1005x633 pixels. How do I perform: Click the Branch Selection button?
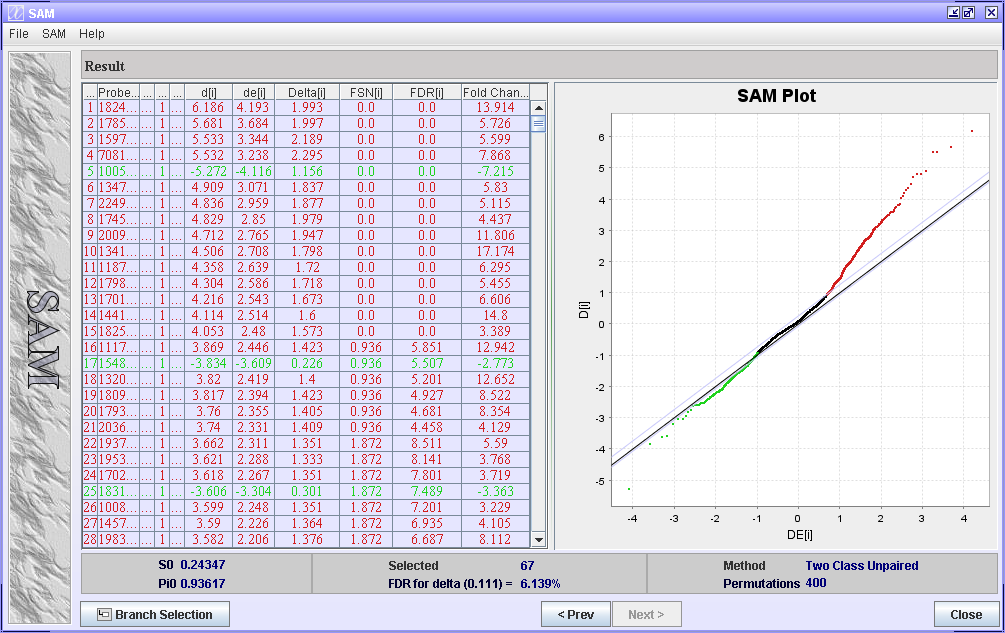click(x=155, y=614)
